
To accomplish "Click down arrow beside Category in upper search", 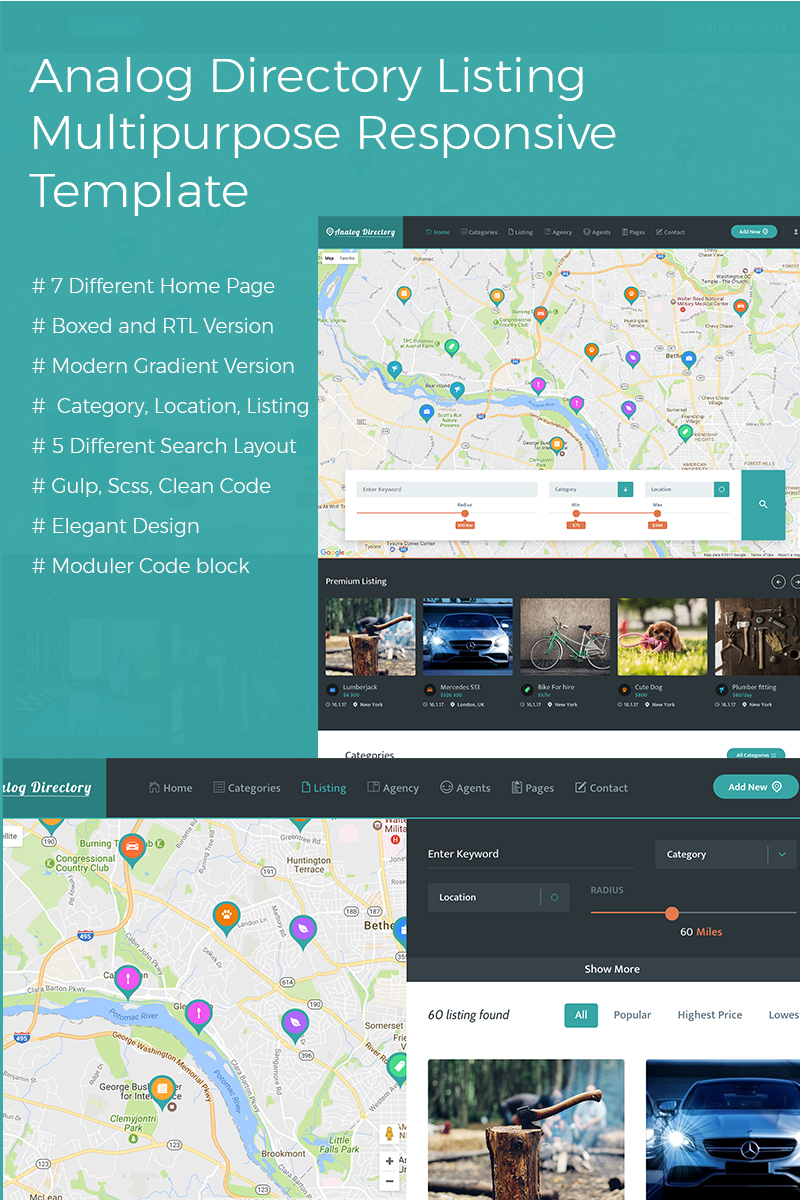I will 626,489.
